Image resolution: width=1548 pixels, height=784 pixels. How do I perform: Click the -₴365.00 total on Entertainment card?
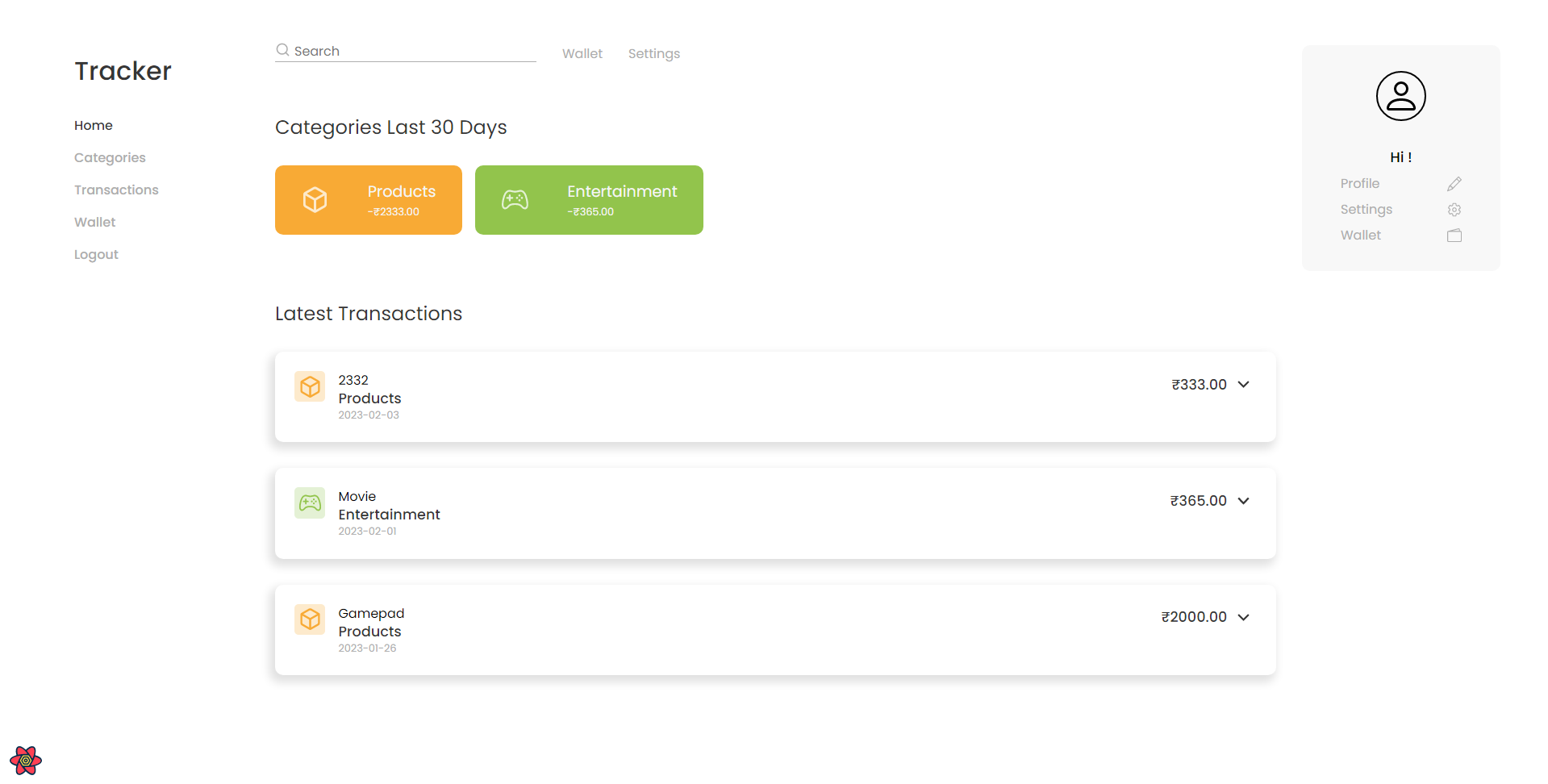pos(590,211)
